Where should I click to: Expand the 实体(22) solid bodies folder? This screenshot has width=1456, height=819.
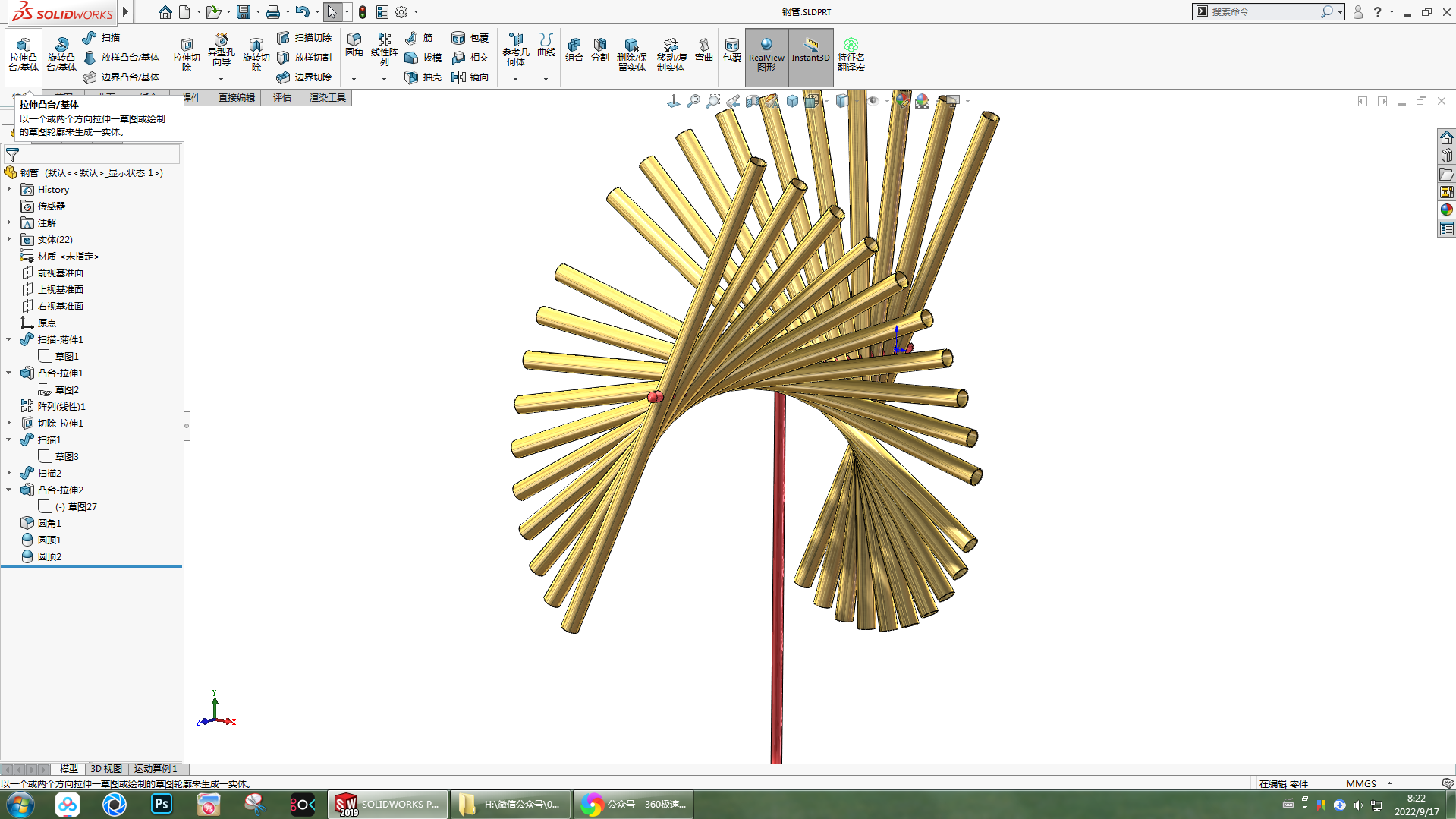pos(9,239)
